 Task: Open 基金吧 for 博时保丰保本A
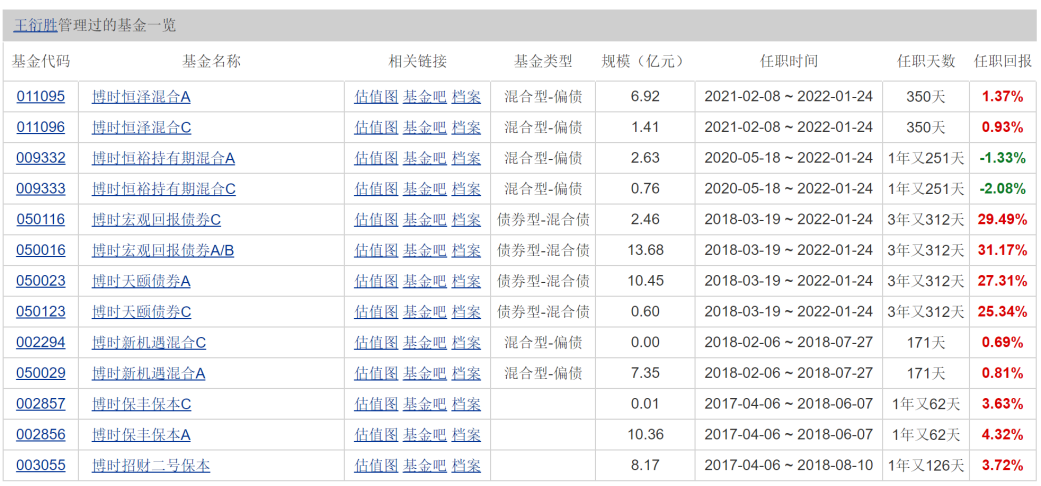(x=425, y=435)
